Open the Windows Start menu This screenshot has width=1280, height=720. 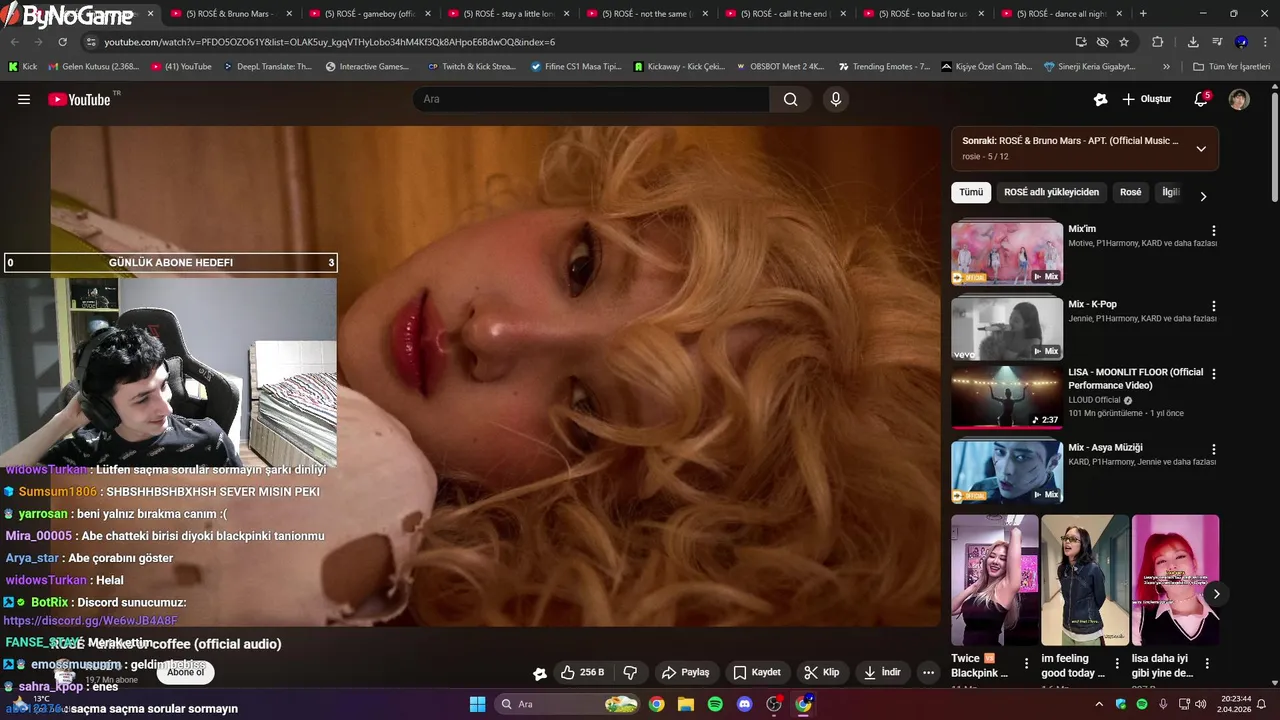coord(477,704)
